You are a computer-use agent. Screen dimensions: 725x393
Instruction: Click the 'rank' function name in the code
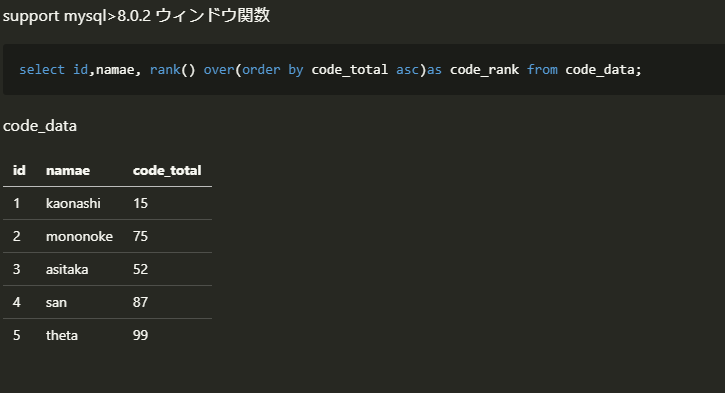pyautogui.click(x=165, y=70)
